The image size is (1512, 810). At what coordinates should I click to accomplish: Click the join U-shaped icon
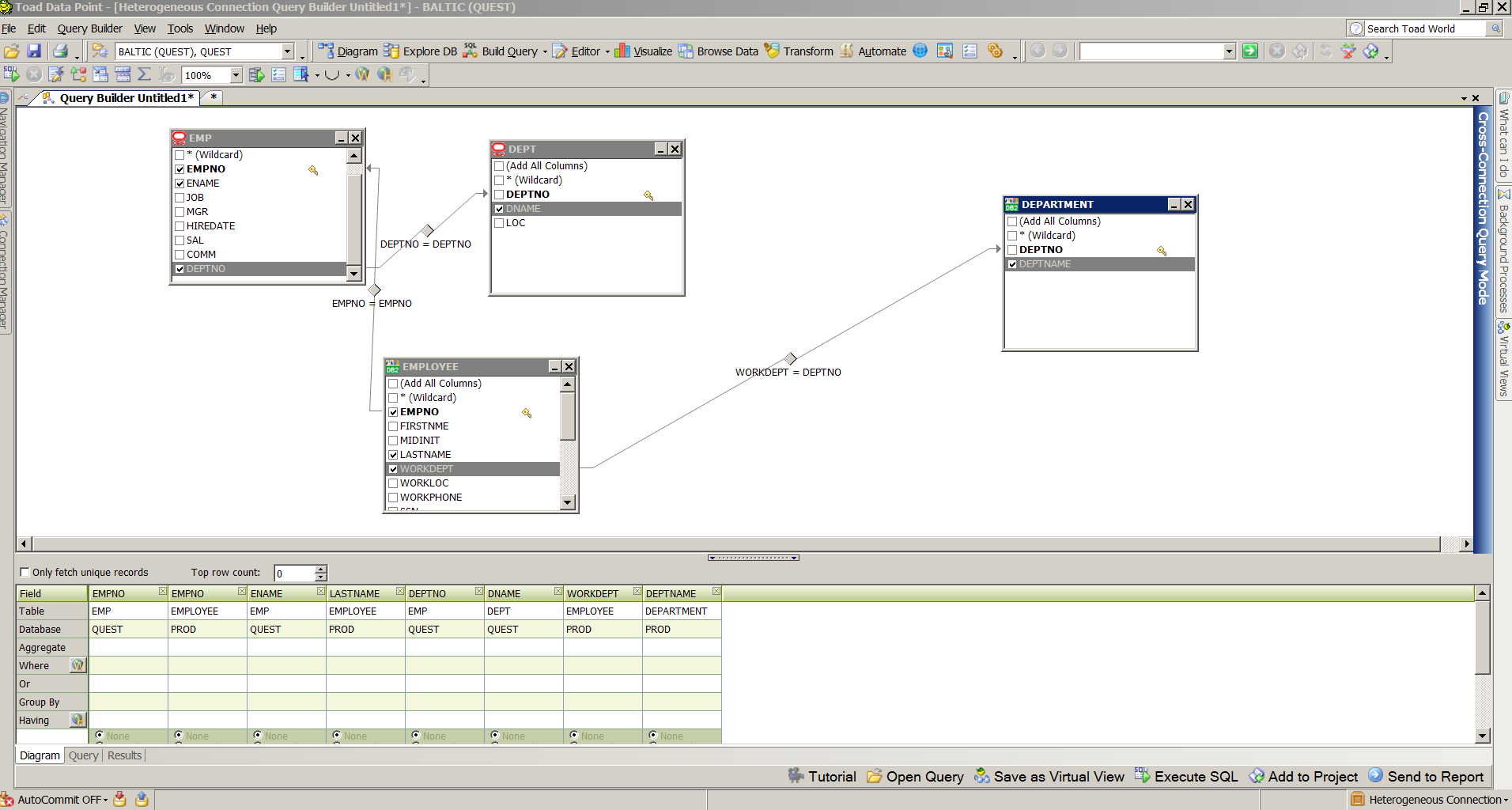tap(332, 74)
